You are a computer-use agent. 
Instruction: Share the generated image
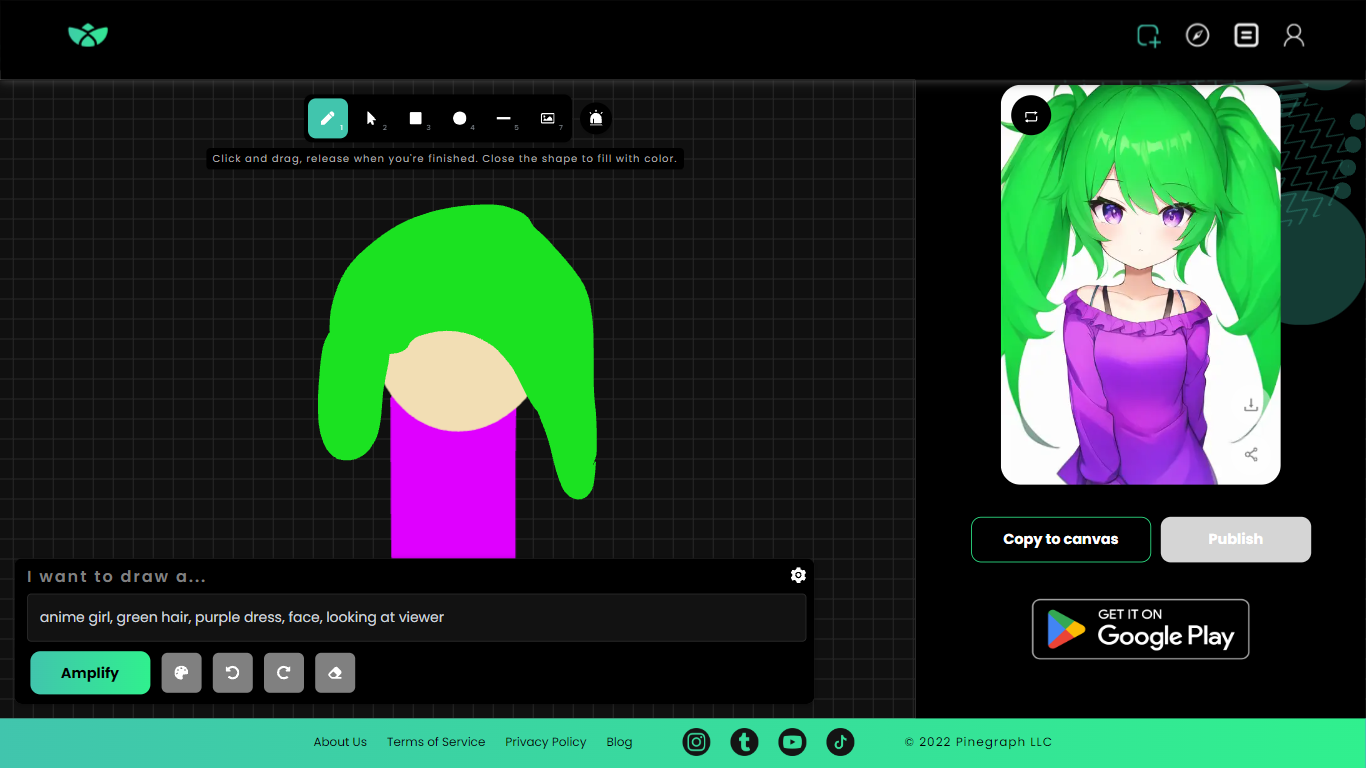1250,454
